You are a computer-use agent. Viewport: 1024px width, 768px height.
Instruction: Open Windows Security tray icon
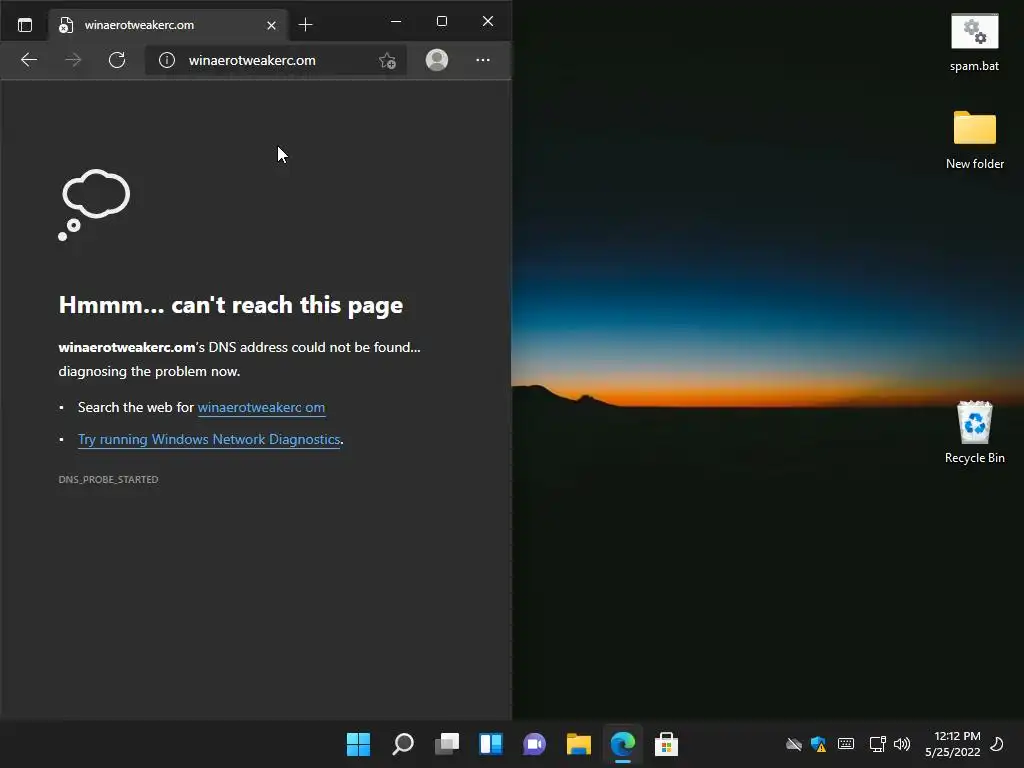pos(818,744)
